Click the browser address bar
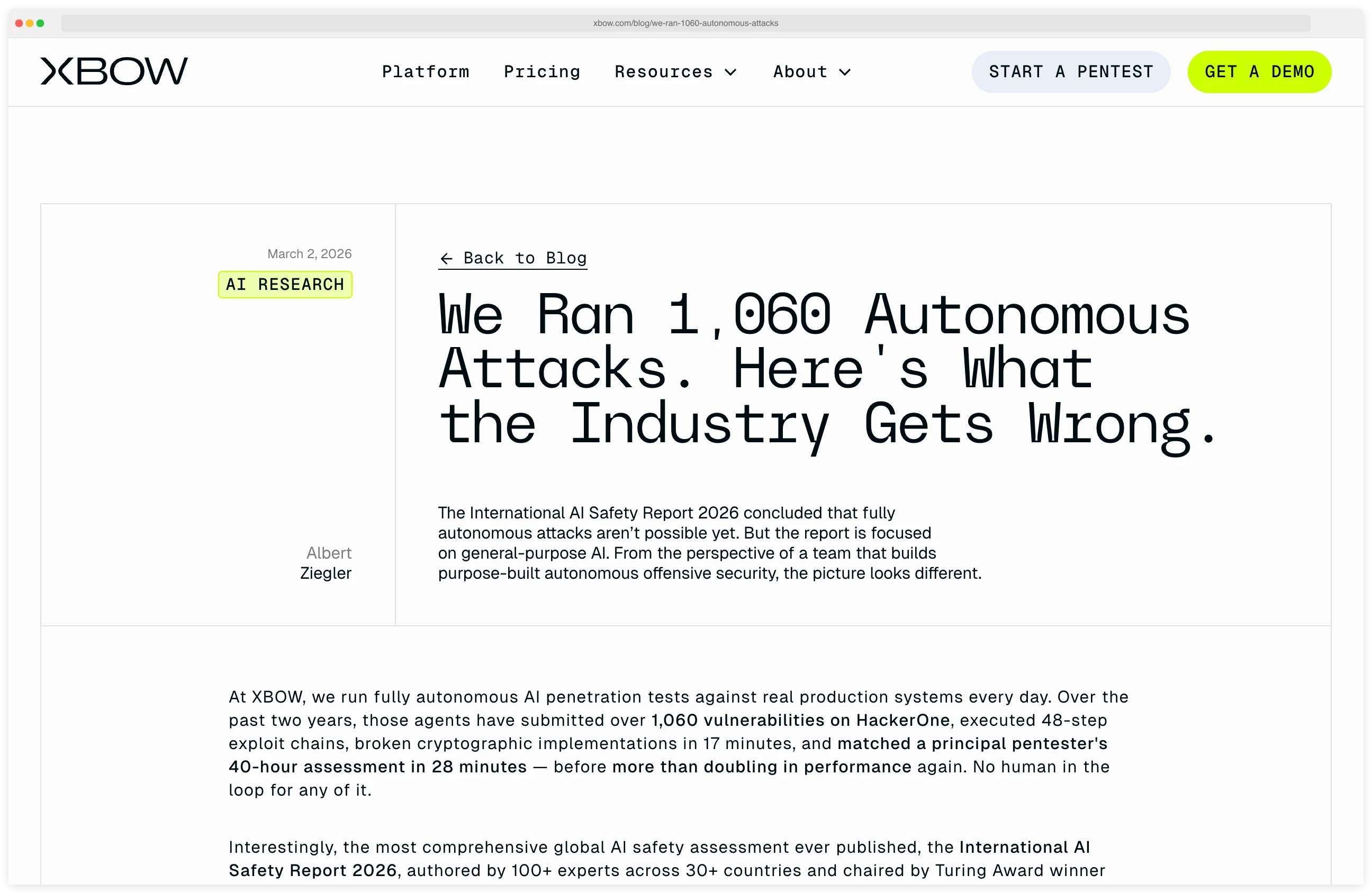 (685, 24)
